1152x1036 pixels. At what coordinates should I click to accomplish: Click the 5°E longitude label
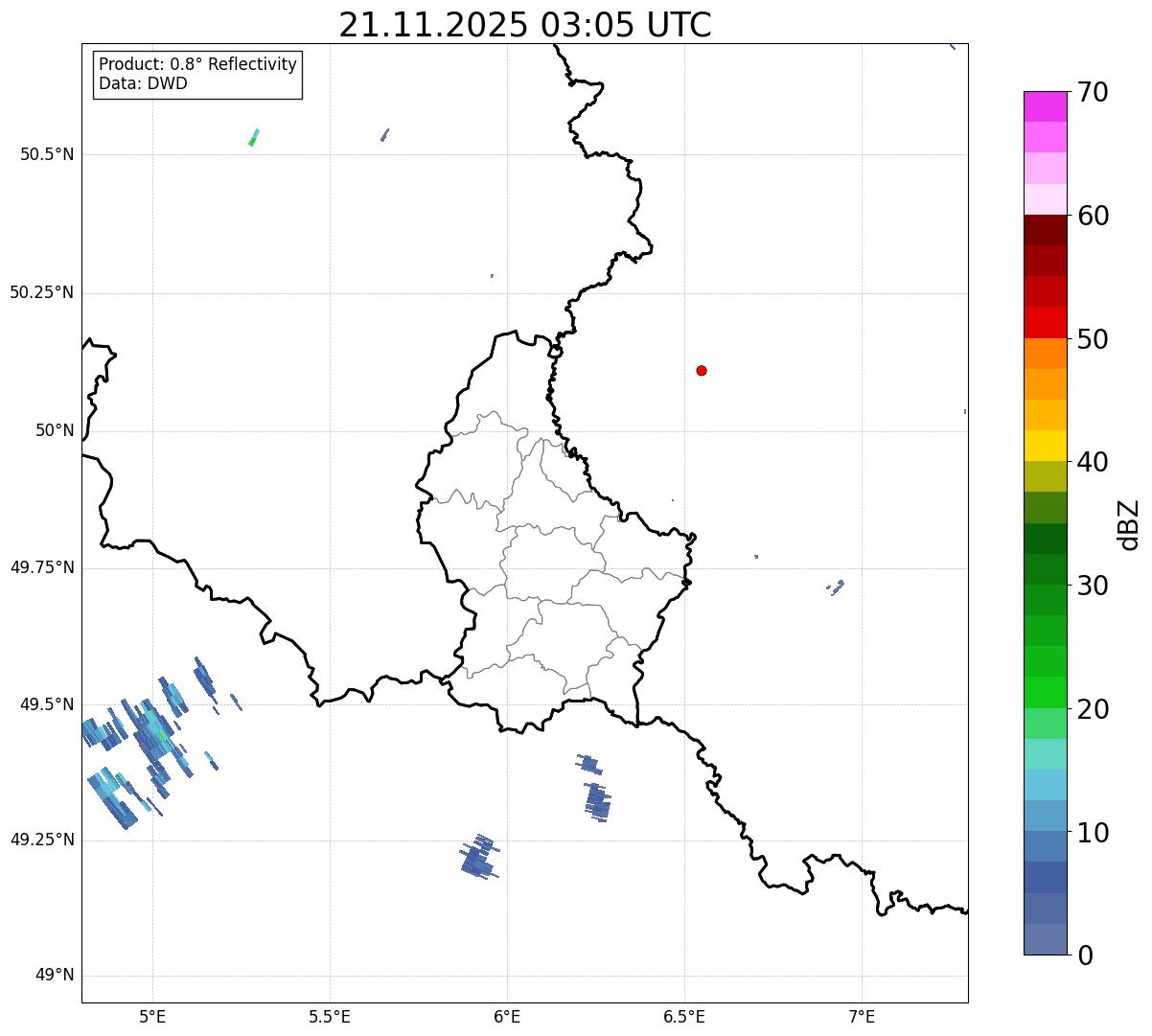[152, 1016]
